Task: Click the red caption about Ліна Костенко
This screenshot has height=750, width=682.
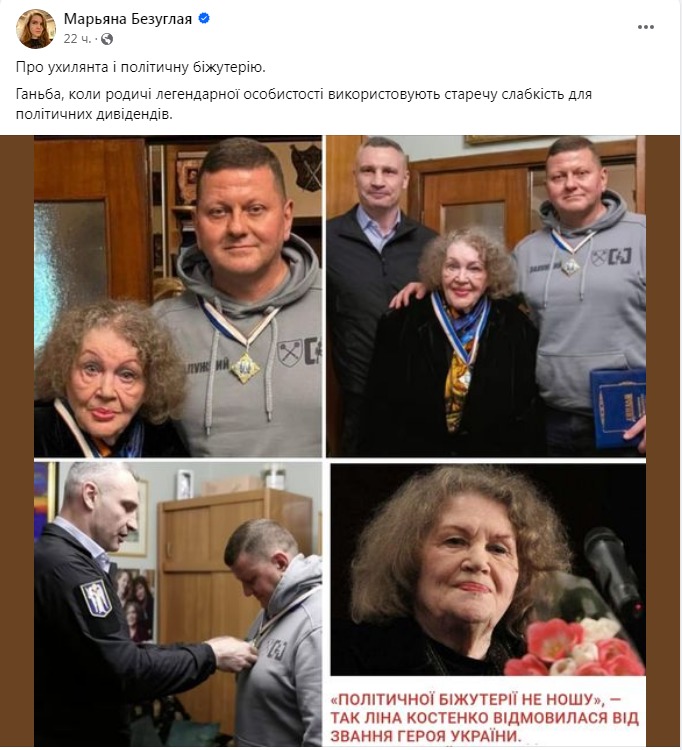Action: point(484,717)
